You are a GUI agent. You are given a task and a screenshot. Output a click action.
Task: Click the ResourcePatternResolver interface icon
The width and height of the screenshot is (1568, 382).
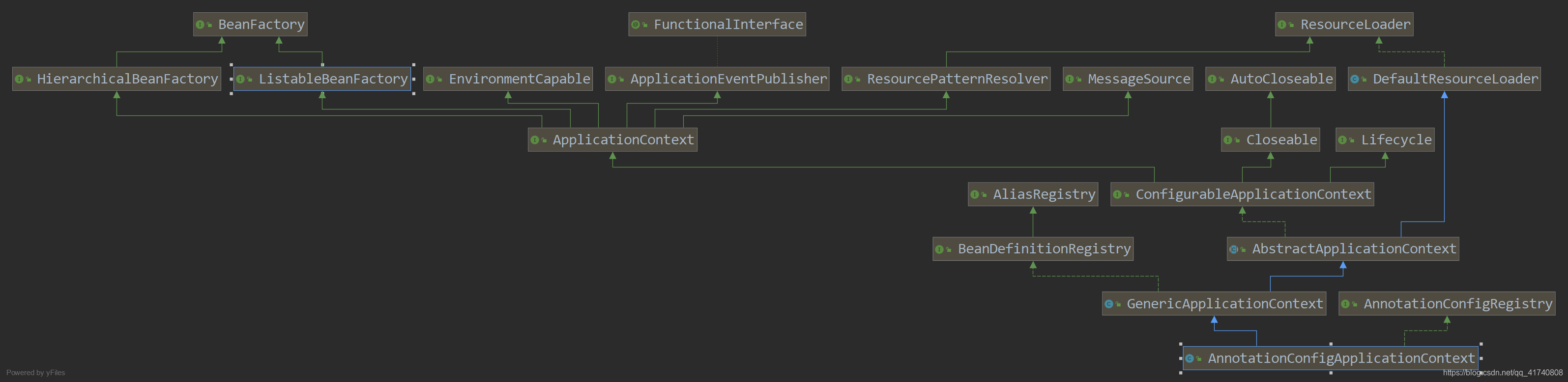point(848,79)
